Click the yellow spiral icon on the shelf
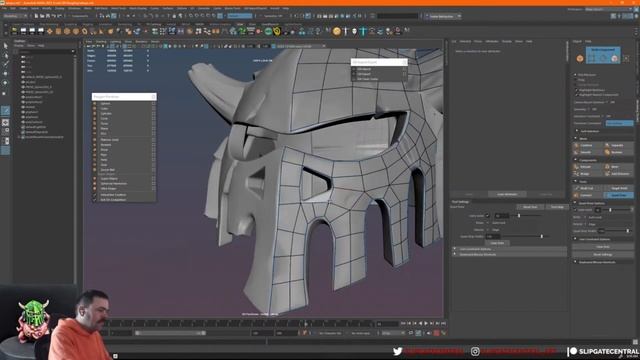Screen dimensions: 640x360 click(277, 31)
